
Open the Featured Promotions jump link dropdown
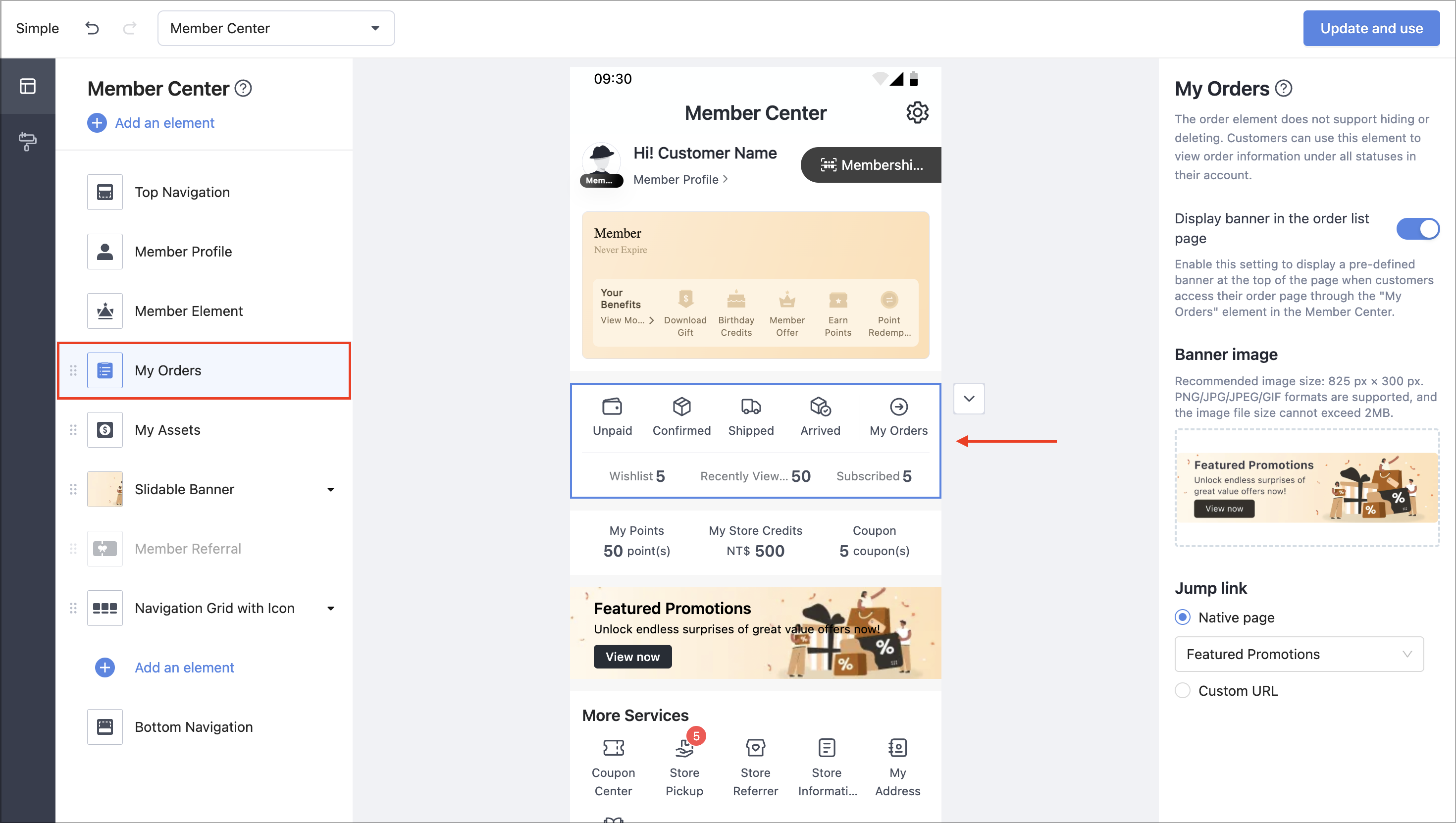pos(1299,654)
